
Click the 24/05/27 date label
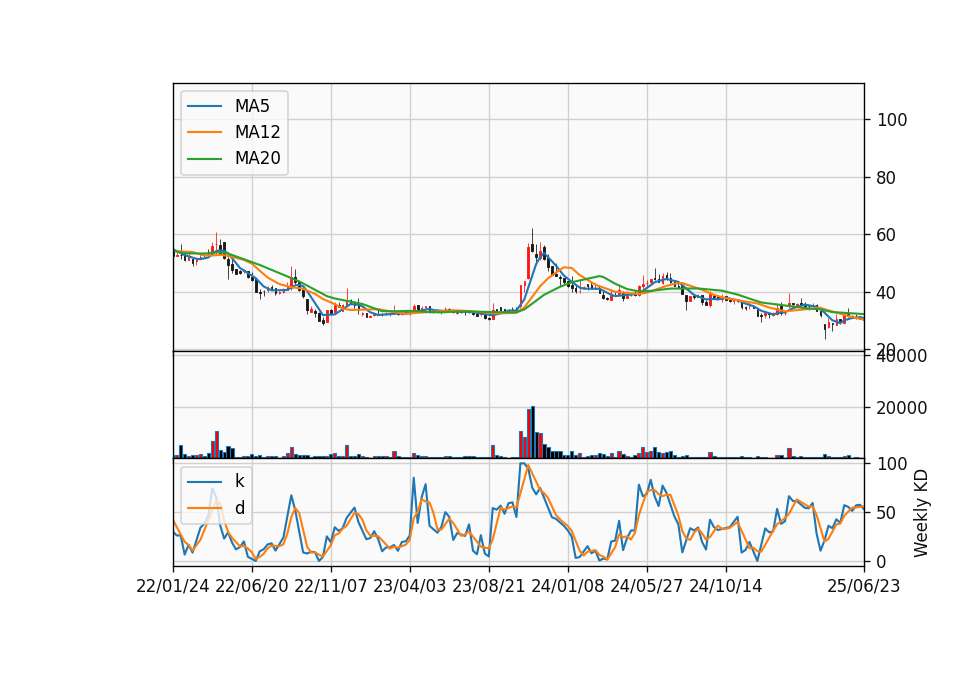tap(647, 586)
